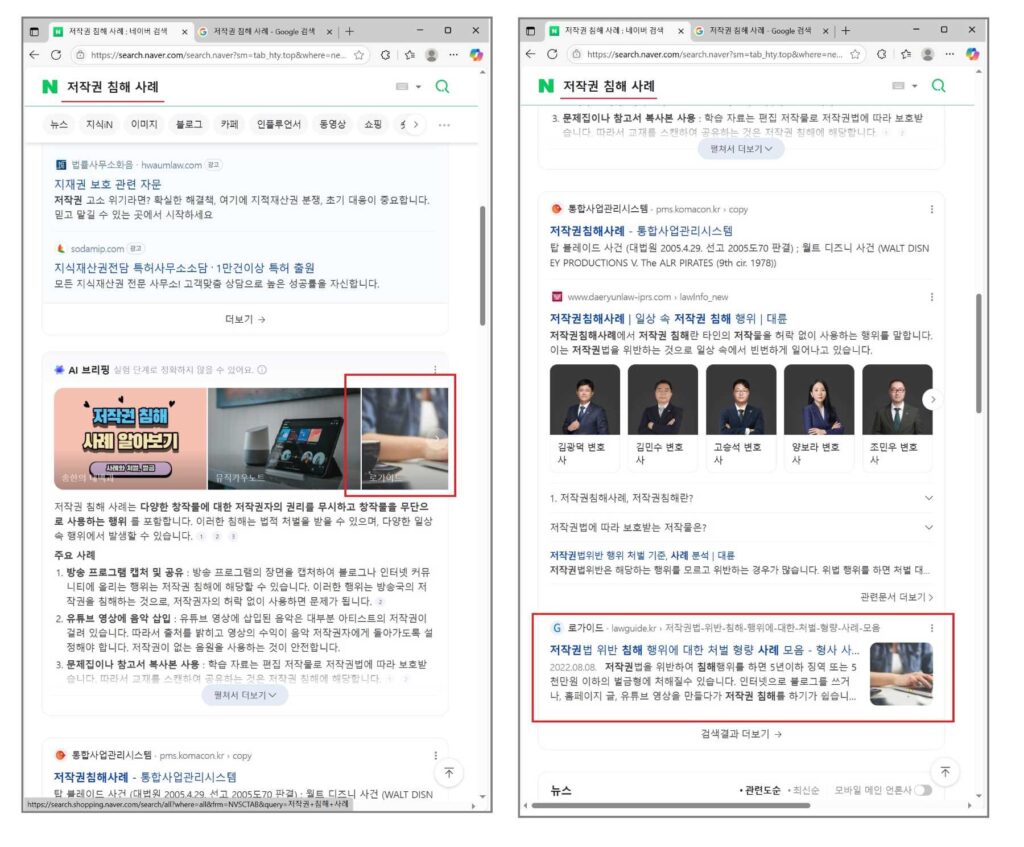Switch to Google 검색 tab in left window
Image resolution: width=1024 pixels, height=847 pixels.
click(x=265, y=31)
